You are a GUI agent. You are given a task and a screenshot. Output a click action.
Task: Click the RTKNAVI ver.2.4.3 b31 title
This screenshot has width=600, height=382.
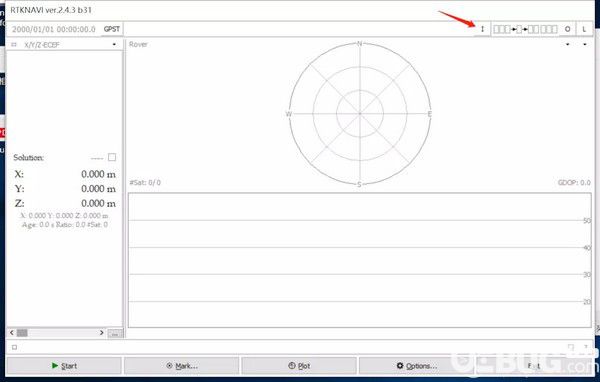click(x=51, y=10)
